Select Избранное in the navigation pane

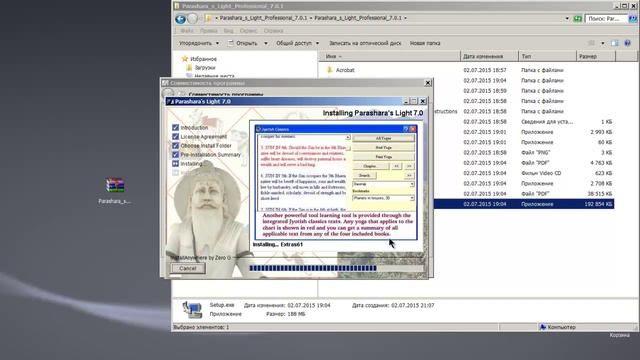tap(203, 59)
